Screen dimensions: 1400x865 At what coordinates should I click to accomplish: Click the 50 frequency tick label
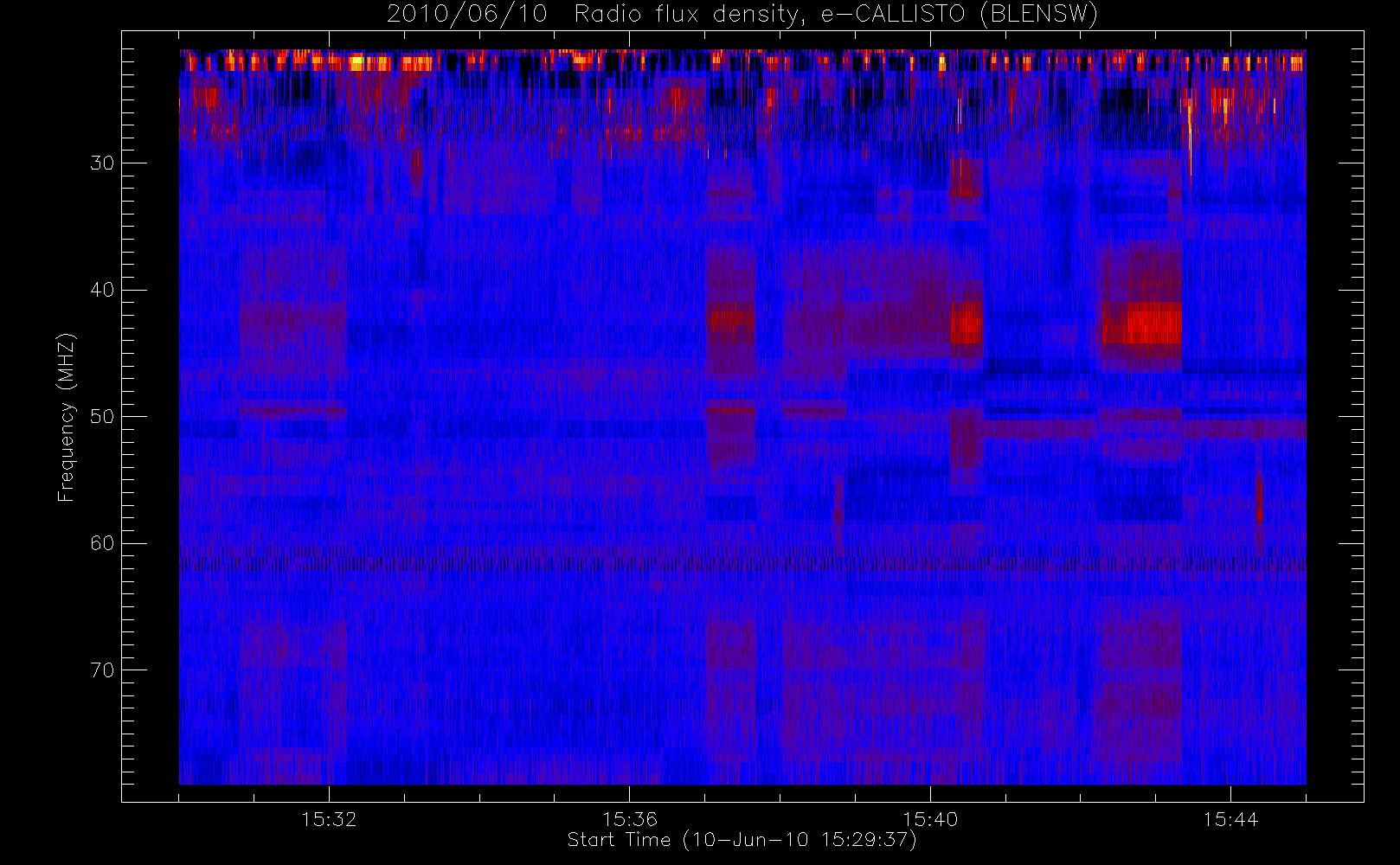(x=102, y=417)
